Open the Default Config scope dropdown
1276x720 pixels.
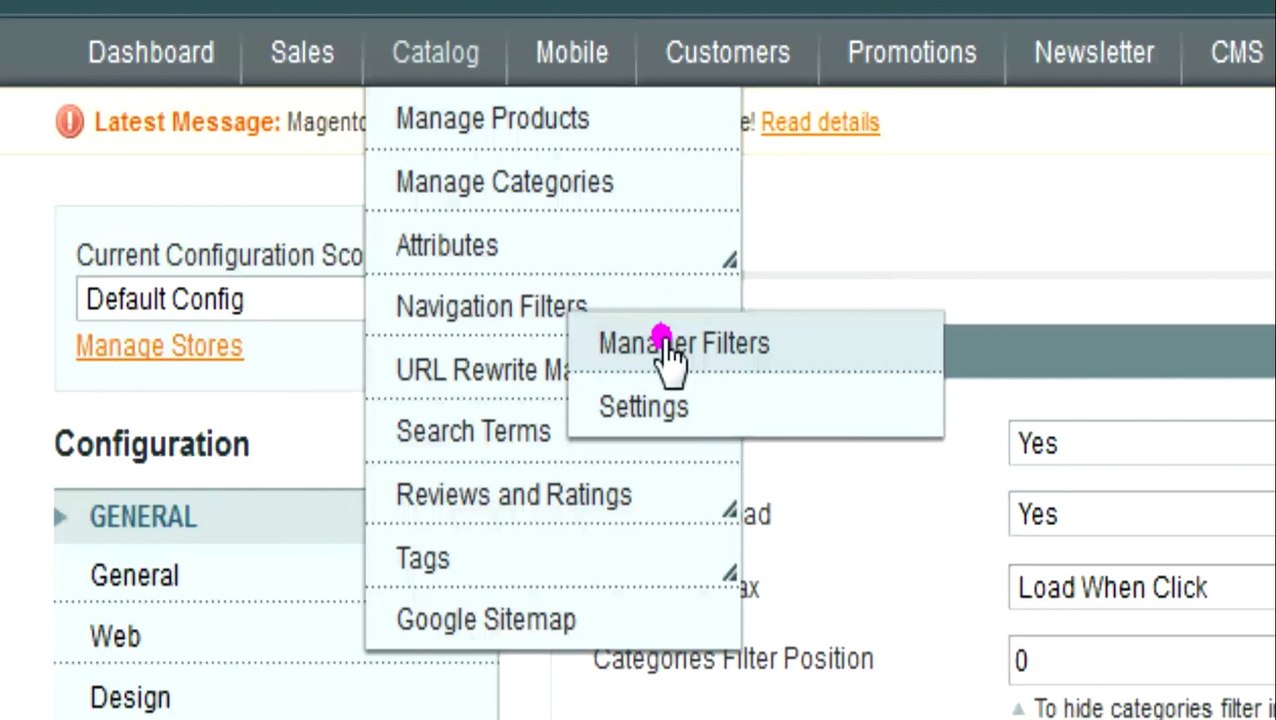point(222,300)
